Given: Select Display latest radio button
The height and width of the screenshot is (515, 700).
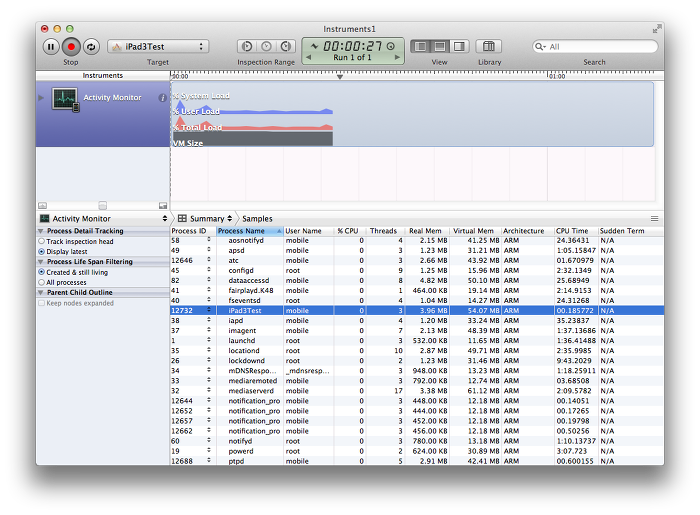Looking at the screenshot, I should pos(42,252).
